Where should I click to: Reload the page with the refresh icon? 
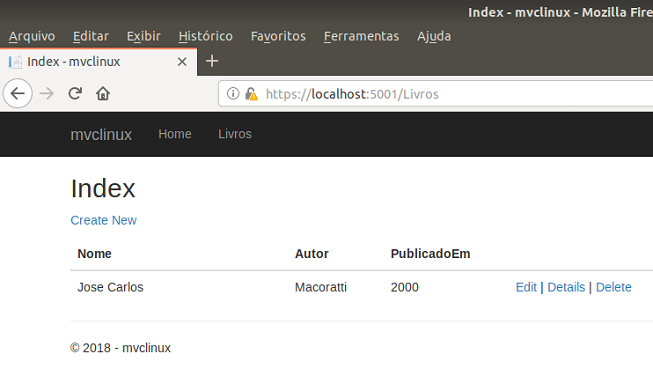[x=75, y=93]
